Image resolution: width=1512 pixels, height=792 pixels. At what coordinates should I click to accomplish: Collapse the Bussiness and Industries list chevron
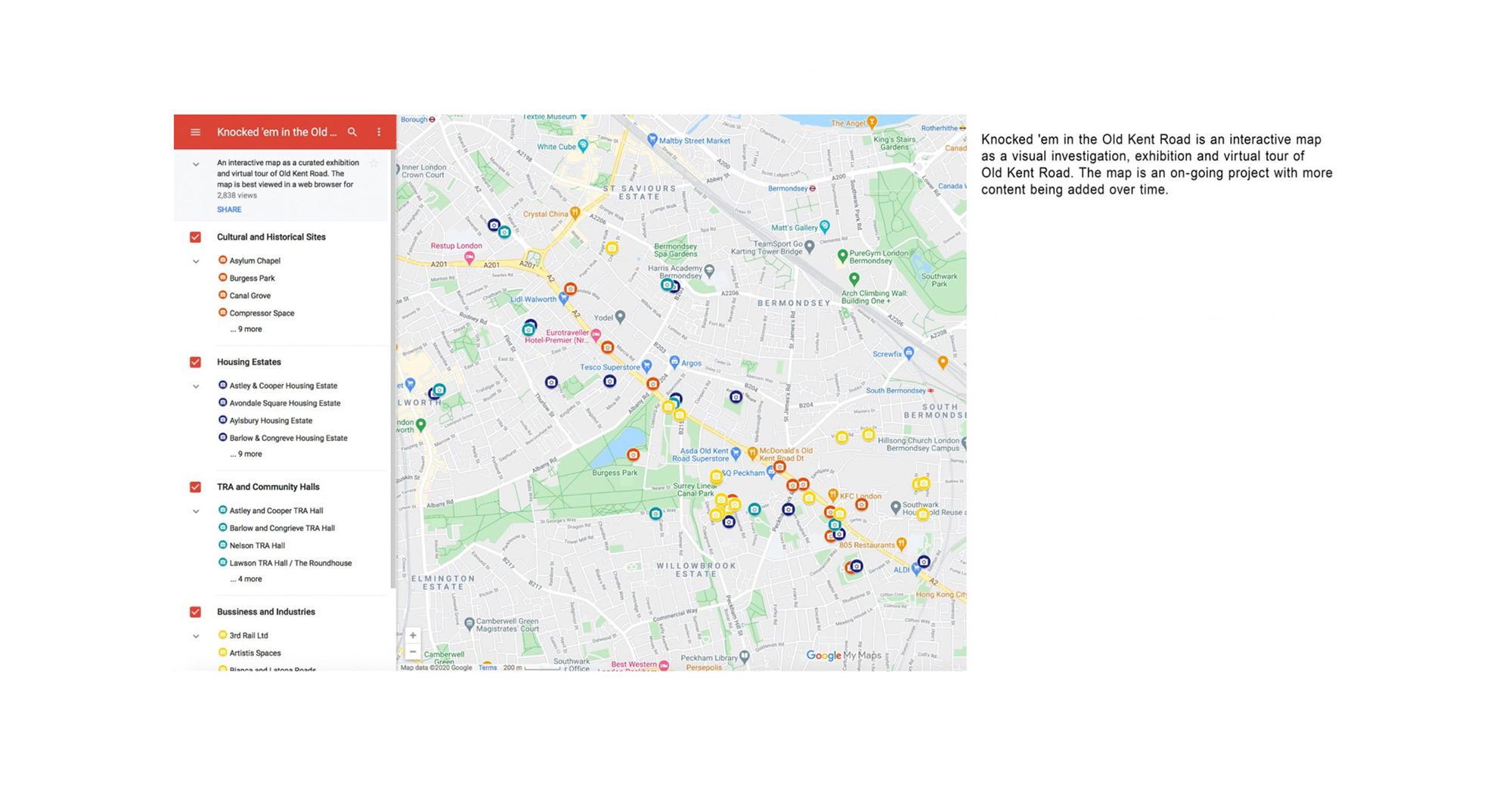tap(196, 636)
